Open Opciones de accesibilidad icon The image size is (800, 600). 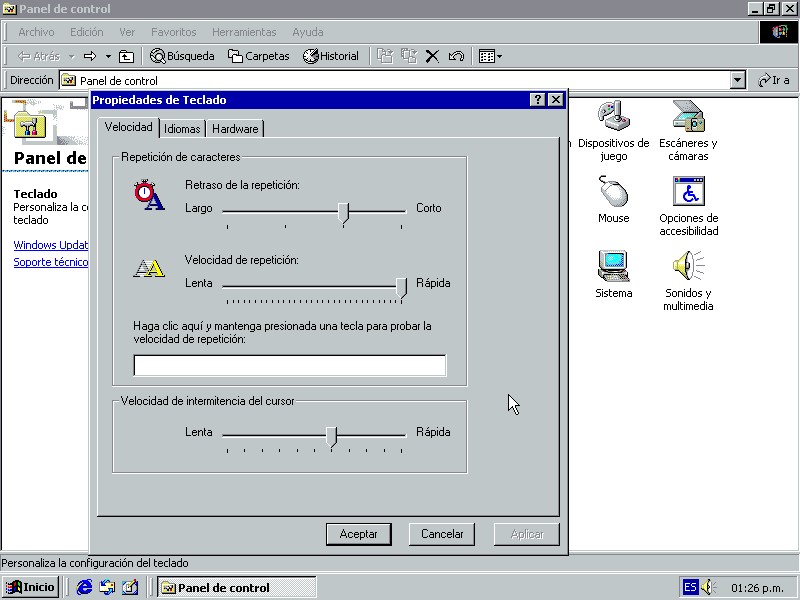coord(688,206)
